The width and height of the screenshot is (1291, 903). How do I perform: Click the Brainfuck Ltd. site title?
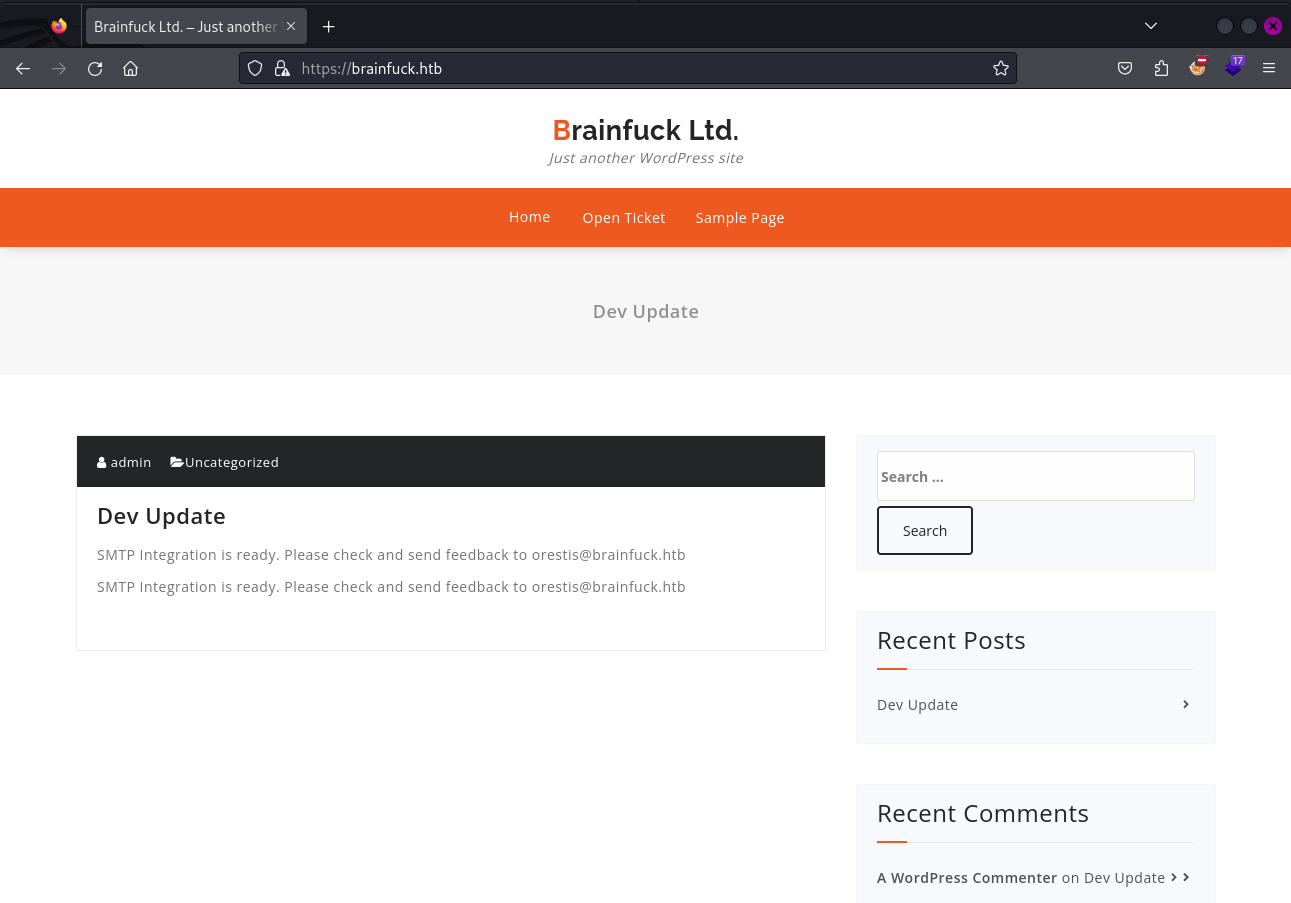(645, 130)
